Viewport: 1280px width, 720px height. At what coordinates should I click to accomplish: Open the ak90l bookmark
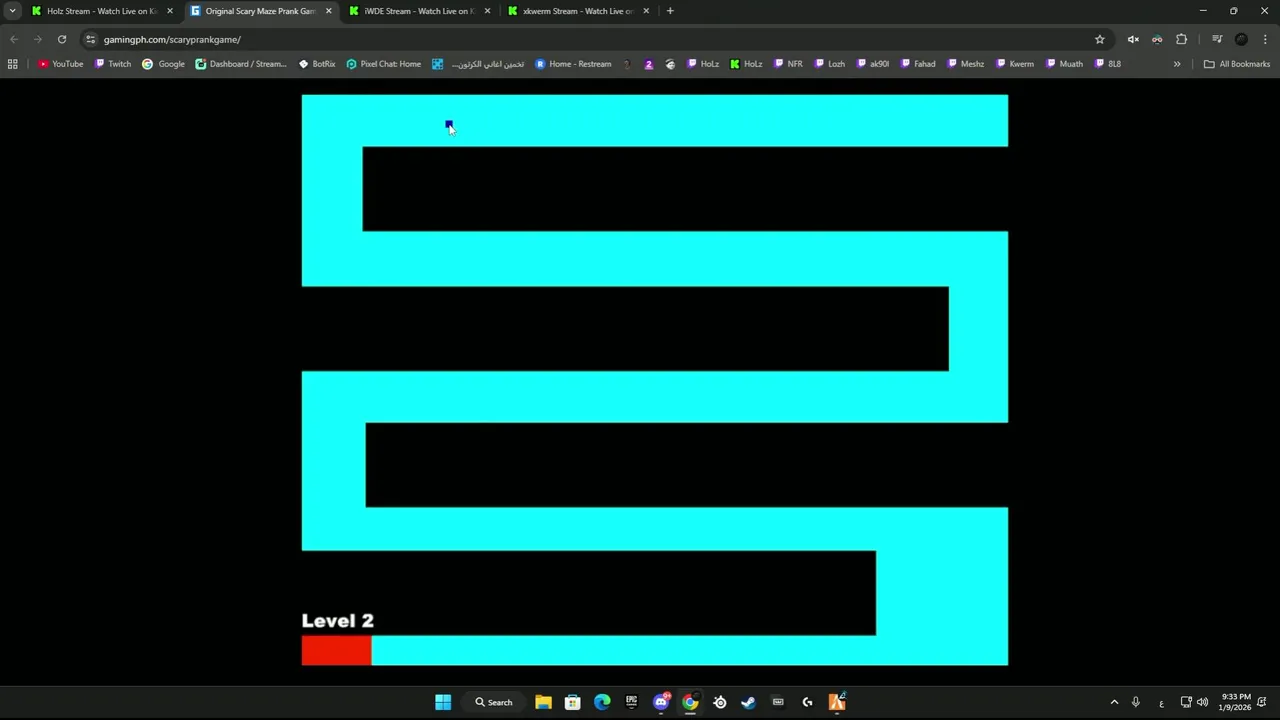[x=873, y=64]
